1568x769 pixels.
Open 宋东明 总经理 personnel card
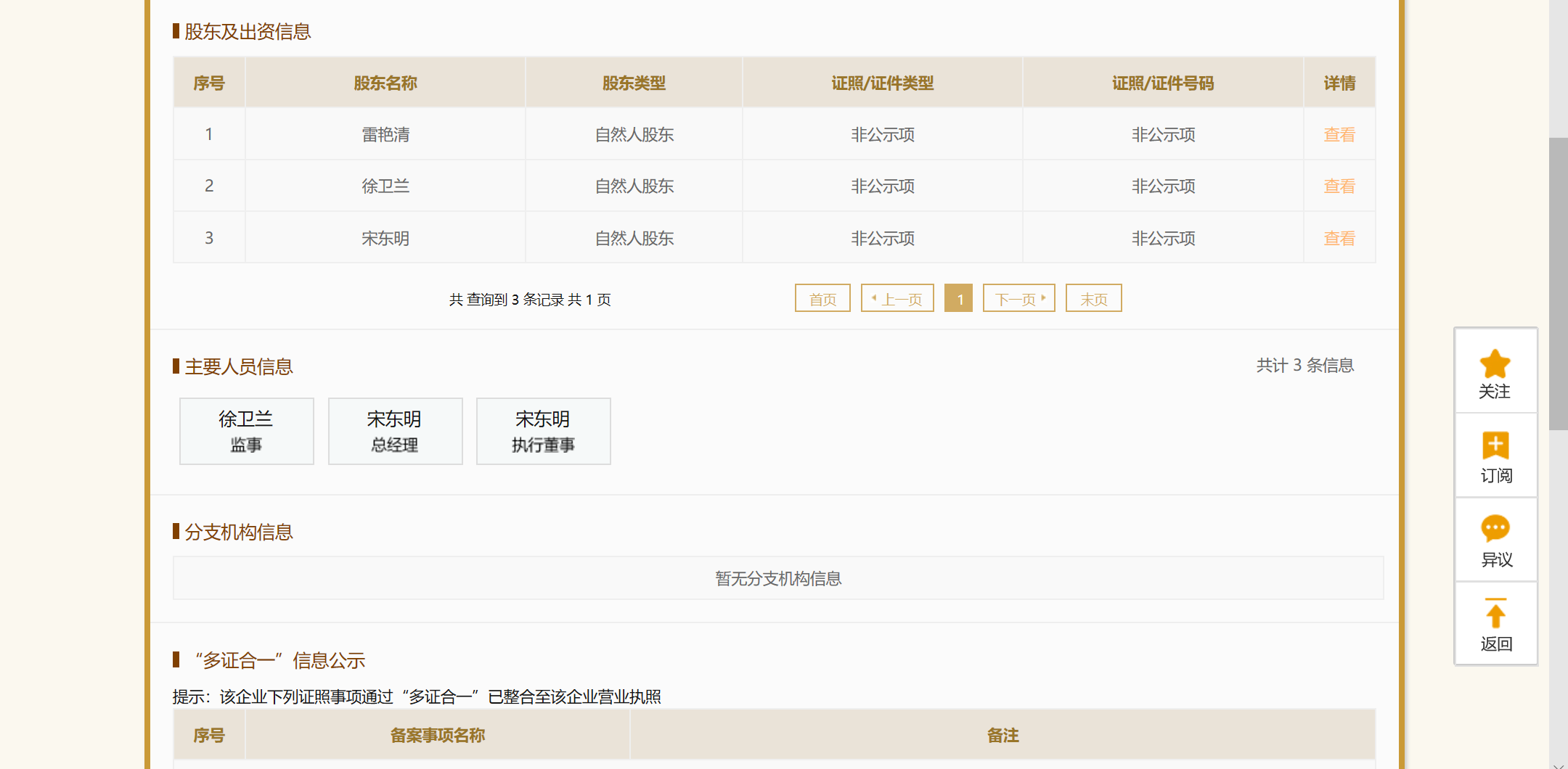tap(395, 431)
